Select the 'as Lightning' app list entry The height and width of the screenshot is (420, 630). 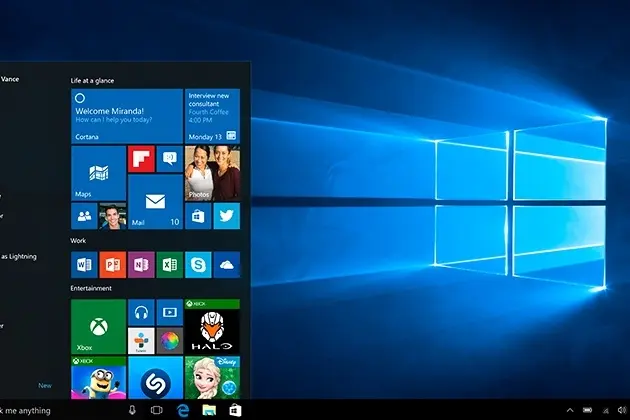[x=19, y=256]
